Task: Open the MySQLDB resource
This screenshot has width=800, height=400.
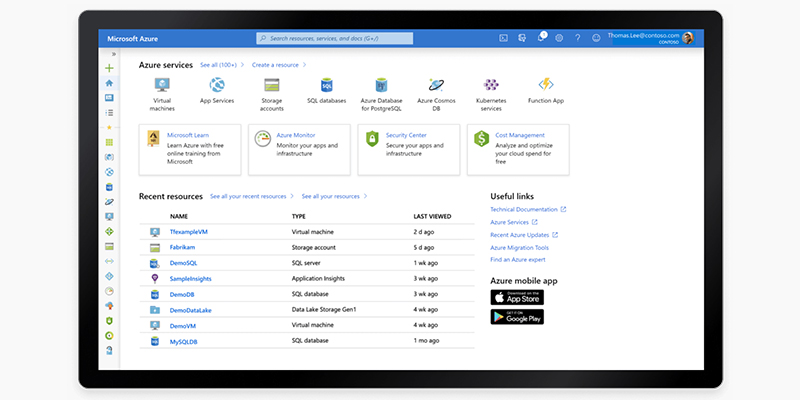Action: [183, 341]
